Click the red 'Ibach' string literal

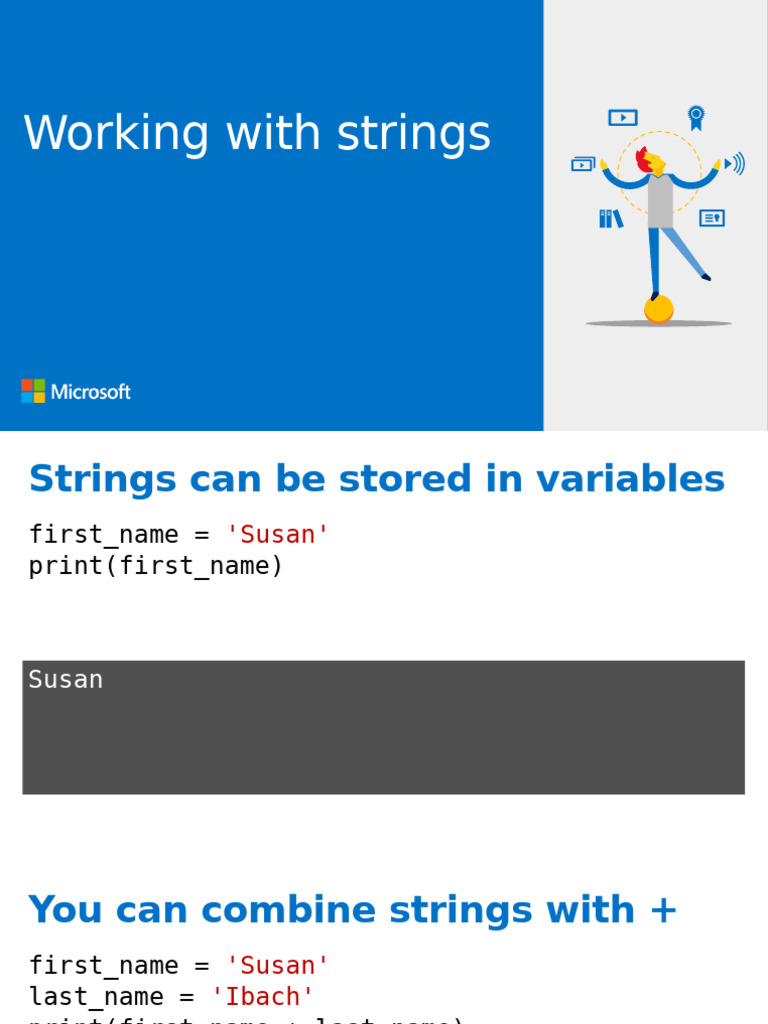pos(263,996)
